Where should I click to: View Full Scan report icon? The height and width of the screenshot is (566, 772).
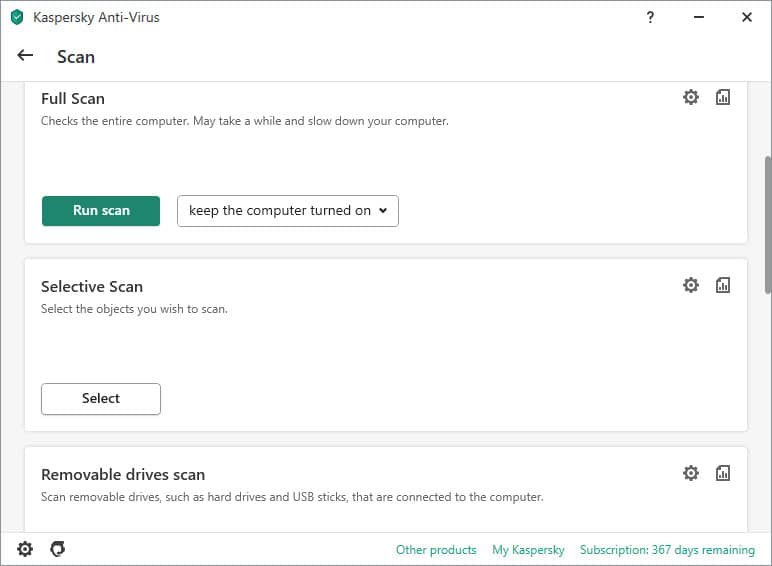[723, 97]
